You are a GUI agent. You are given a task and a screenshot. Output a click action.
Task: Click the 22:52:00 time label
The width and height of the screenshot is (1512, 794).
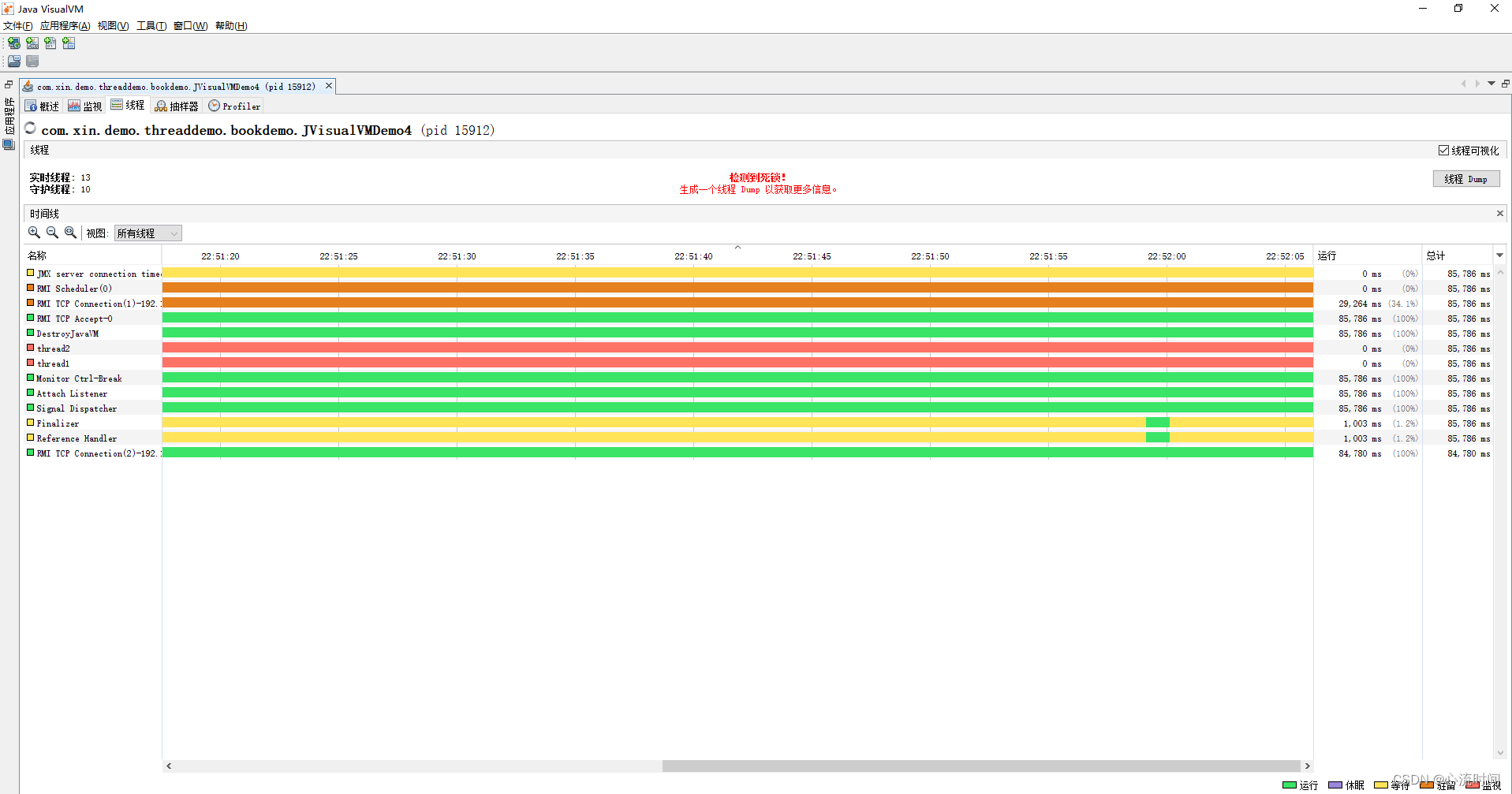(x=1167, y=256)
